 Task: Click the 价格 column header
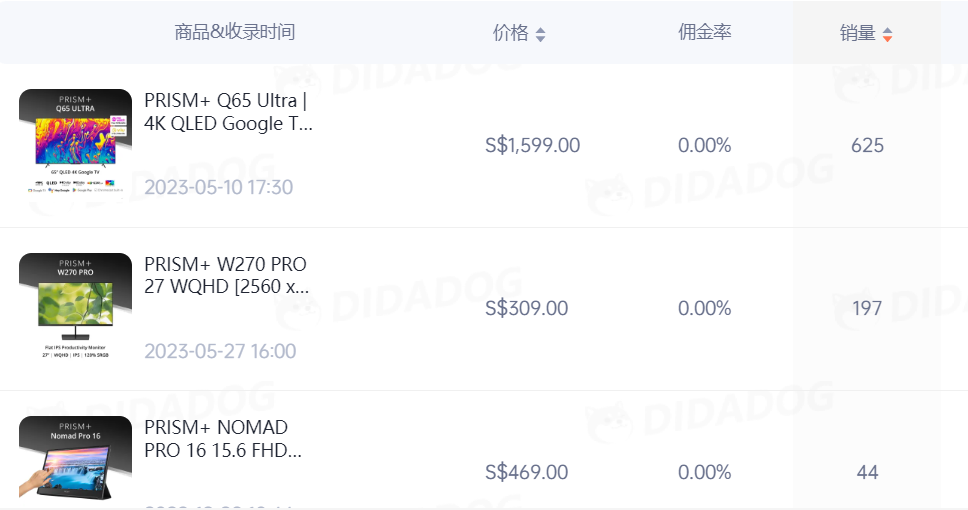[511, 33]
